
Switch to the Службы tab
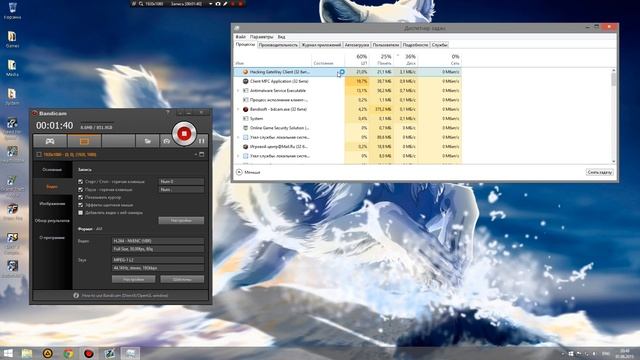(440, 45)
